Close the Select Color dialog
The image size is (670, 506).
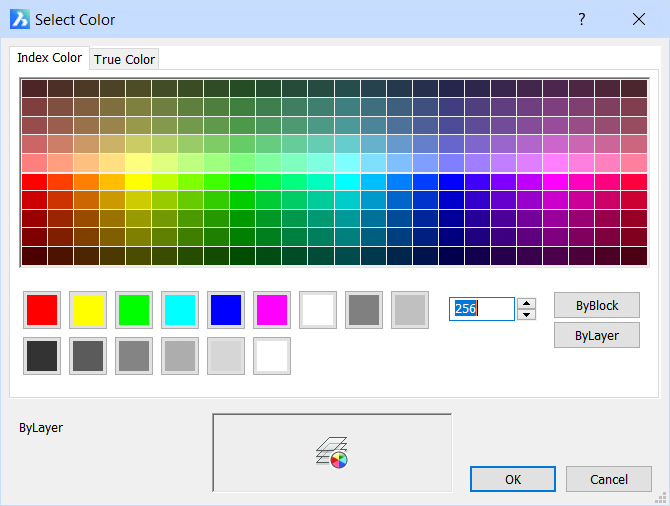(639, 19)
